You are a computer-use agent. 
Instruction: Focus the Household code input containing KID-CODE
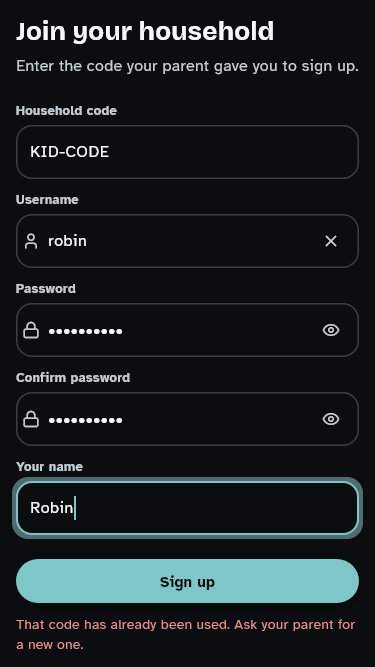point(188,152)
